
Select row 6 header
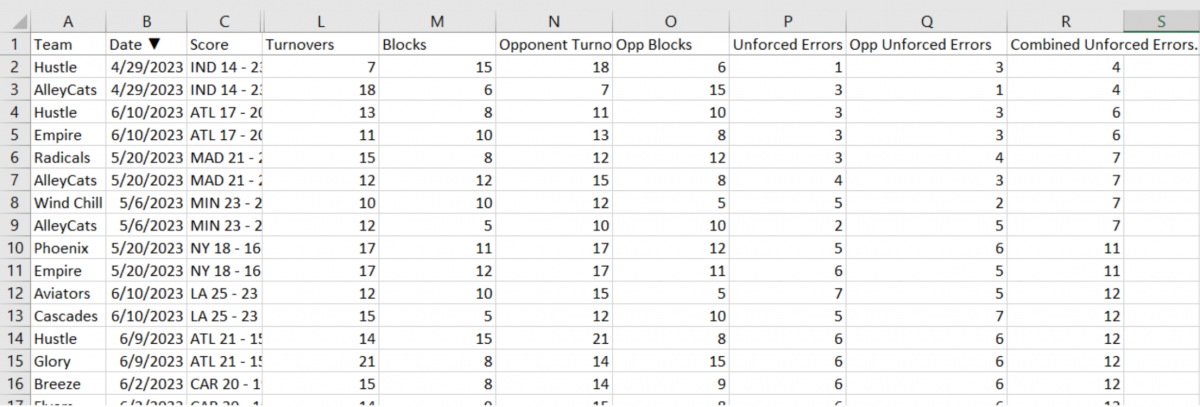tap(14, 157)
